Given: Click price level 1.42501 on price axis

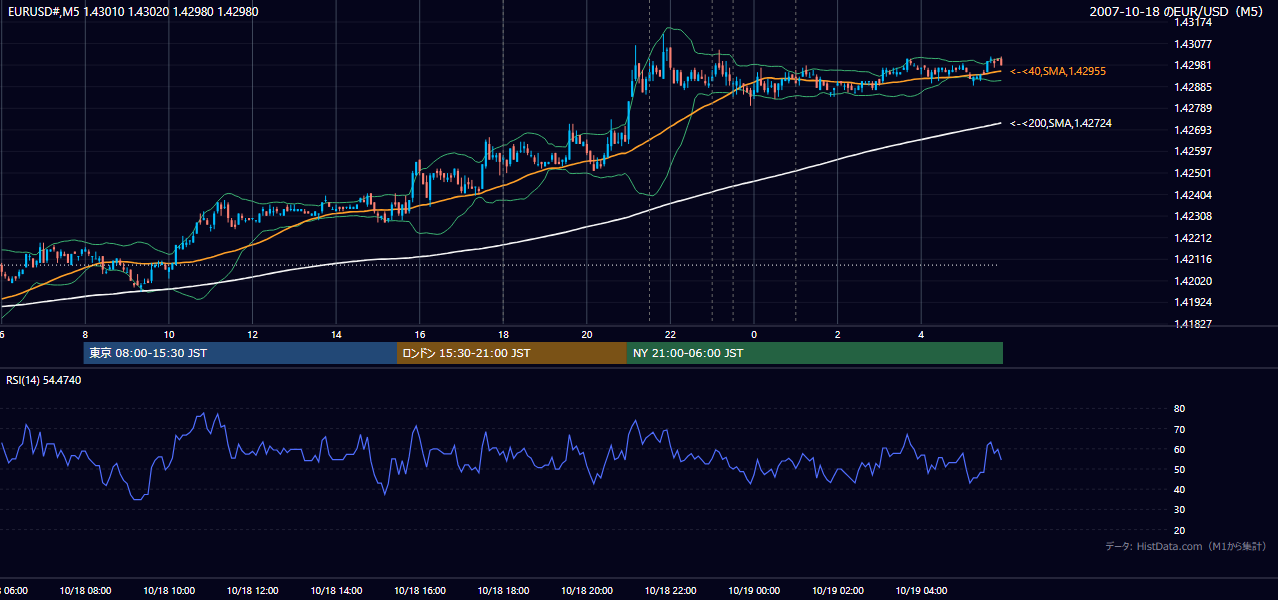Looking at the screenshot, I should click(1192, 173).
